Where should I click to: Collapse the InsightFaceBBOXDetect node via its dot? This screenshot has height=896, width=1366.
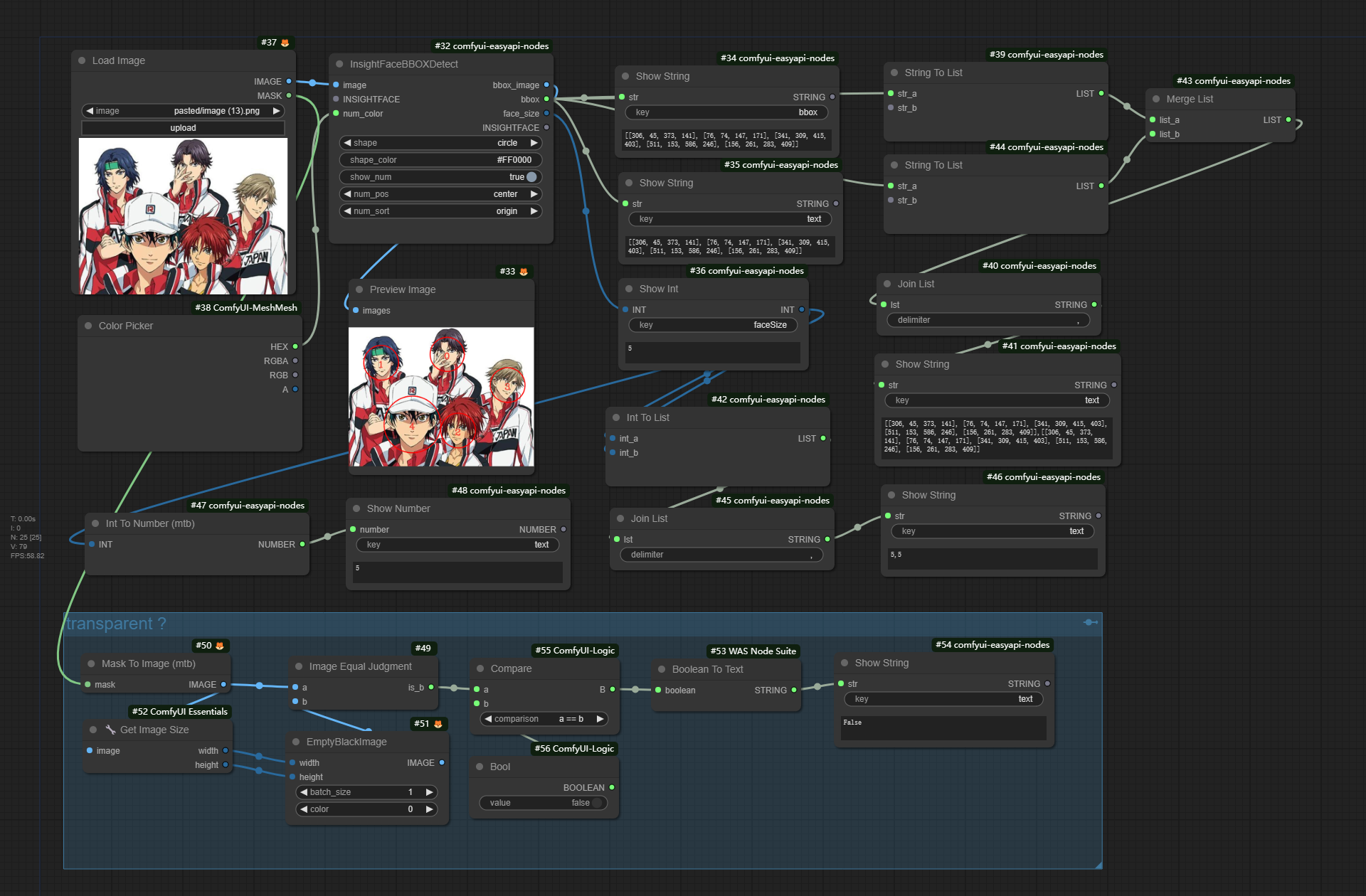tap(339, 64)
